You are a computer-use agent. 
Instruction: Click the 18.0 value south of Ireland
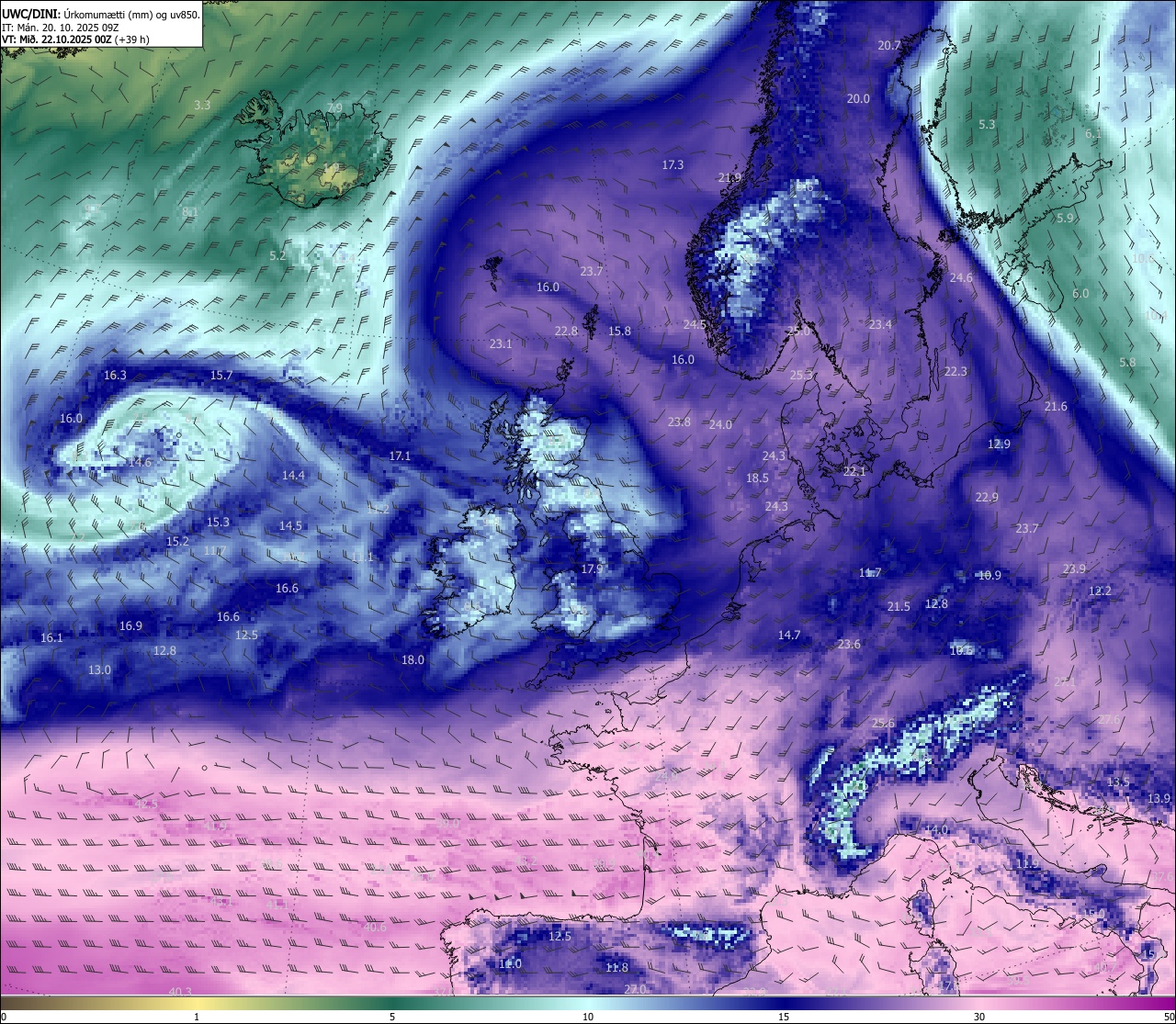tap(413, 659)
